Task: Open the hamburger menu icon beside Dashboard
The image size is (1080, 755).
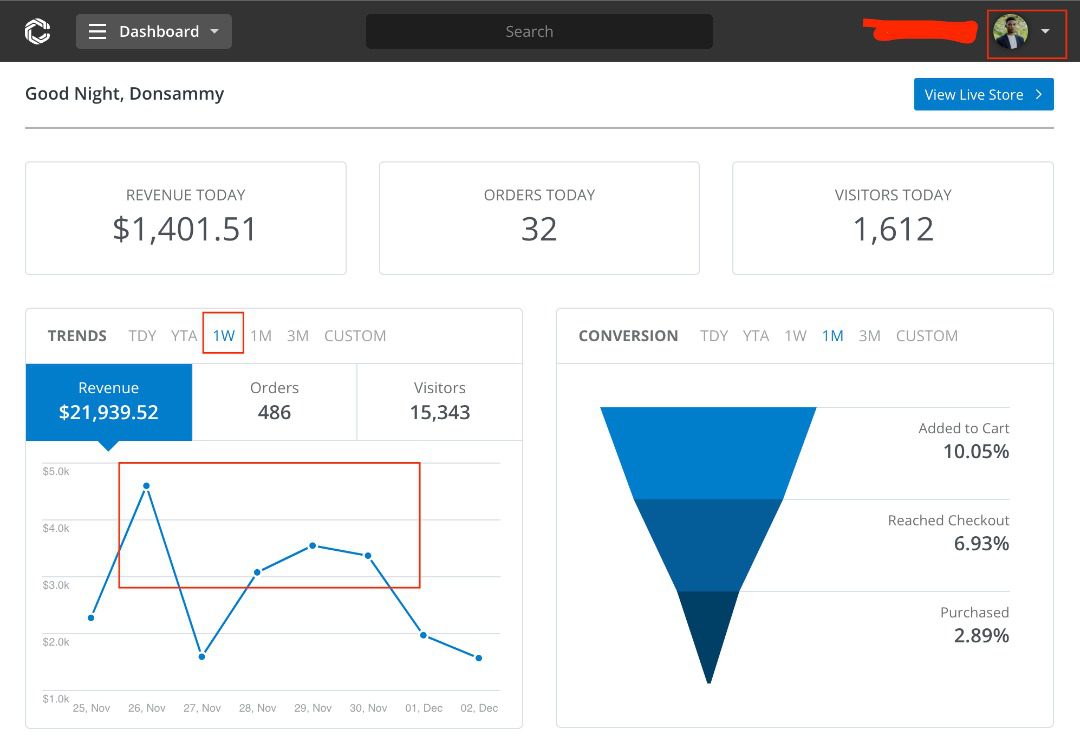Action: point(97,32)
